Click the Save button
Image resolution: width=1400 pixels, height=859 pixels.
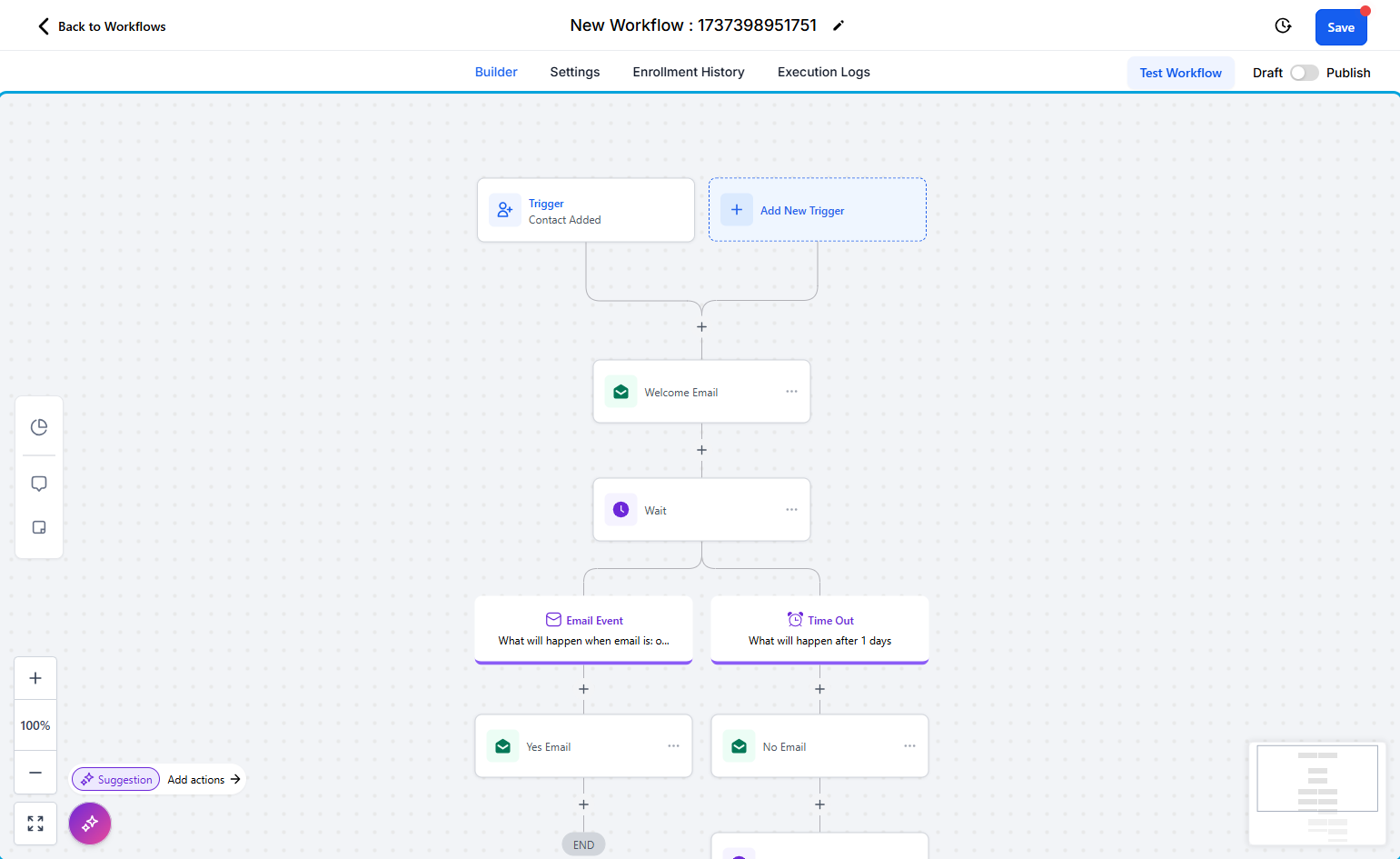1341,27
